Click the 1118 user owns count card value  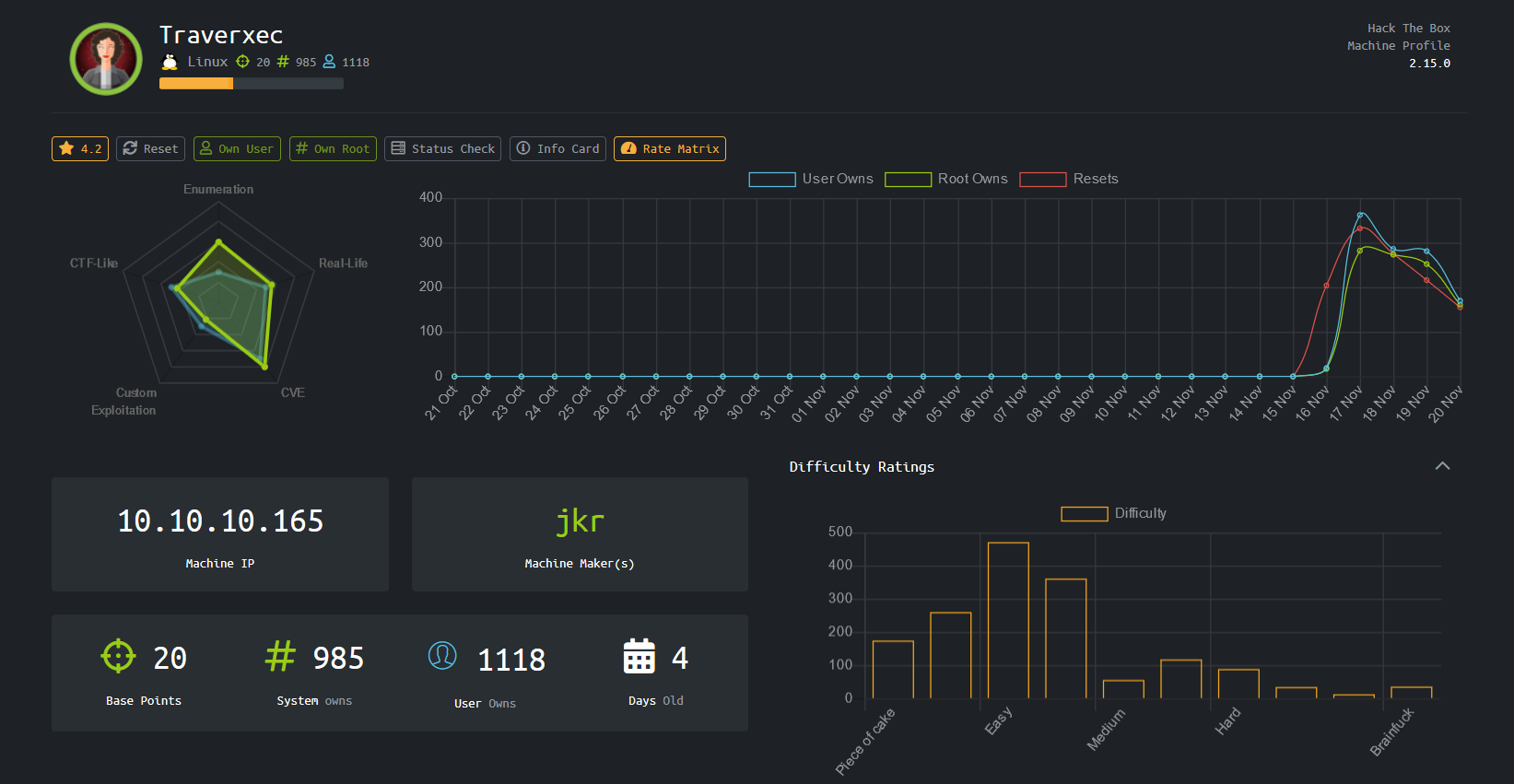click(511, 660)
